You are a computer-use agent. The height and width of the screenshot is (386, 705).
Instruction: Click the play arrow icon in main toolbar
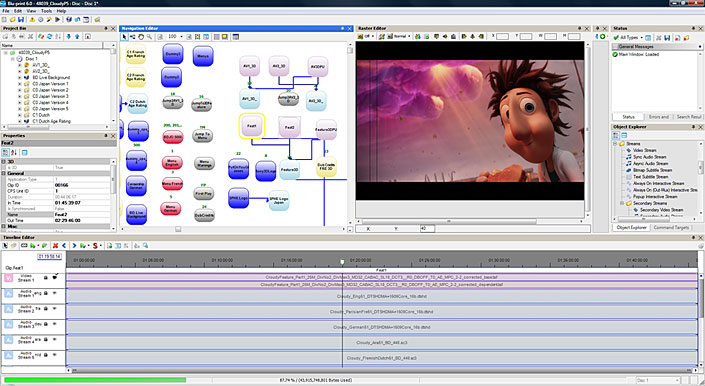pos(58,19)
